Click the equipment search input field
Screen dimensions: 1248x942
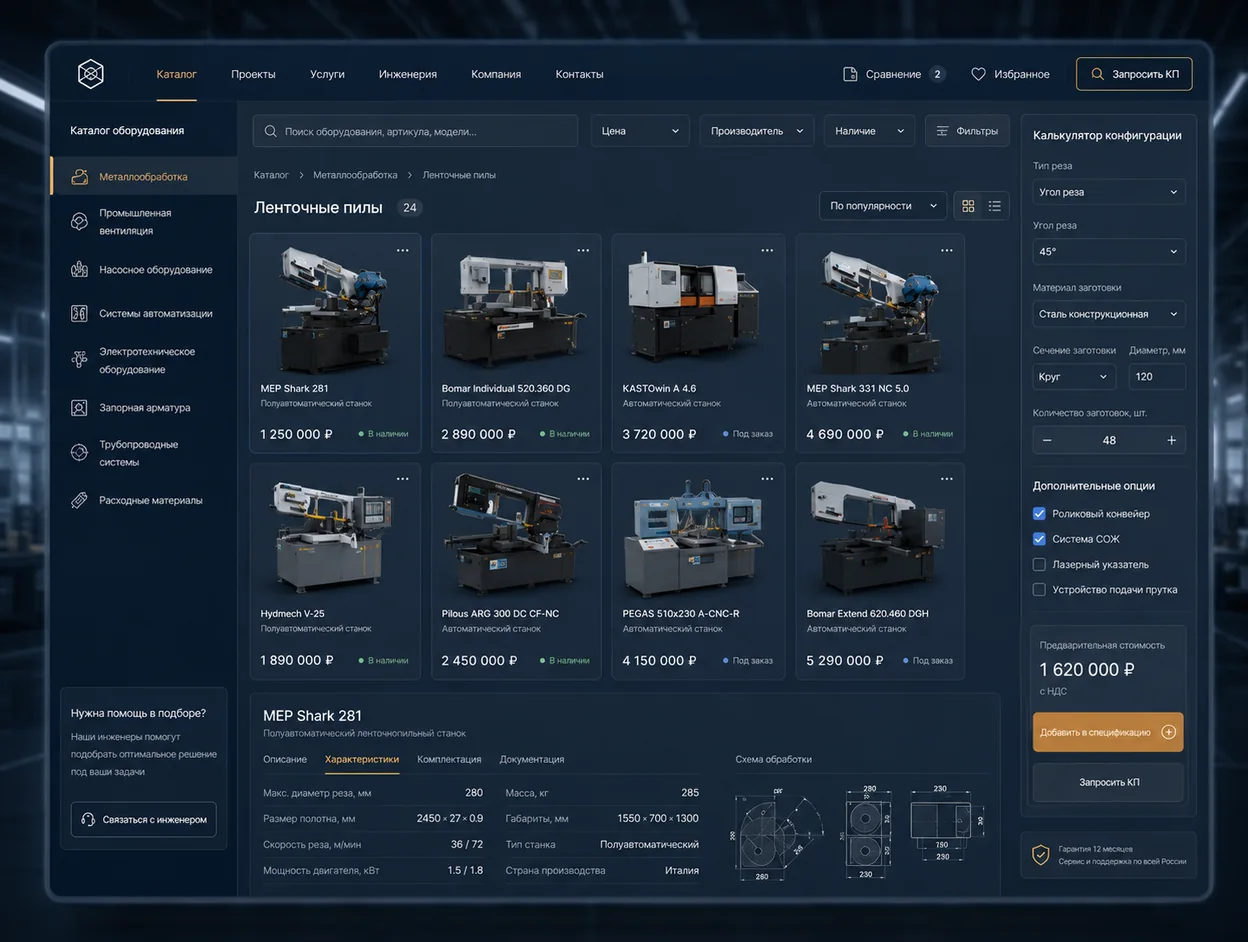click(x=416, y=131)
